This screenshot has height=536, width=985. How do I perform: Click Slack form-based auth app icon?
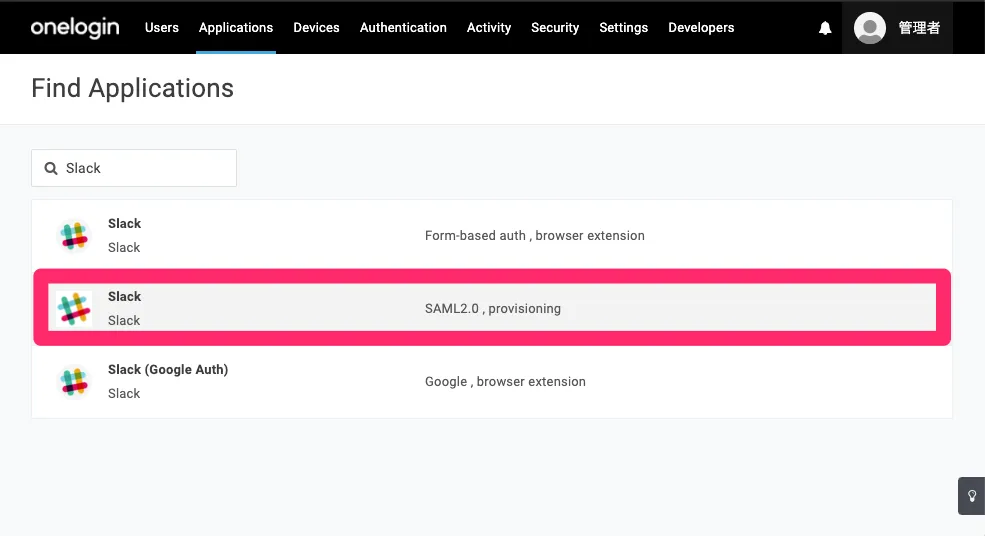74,236
